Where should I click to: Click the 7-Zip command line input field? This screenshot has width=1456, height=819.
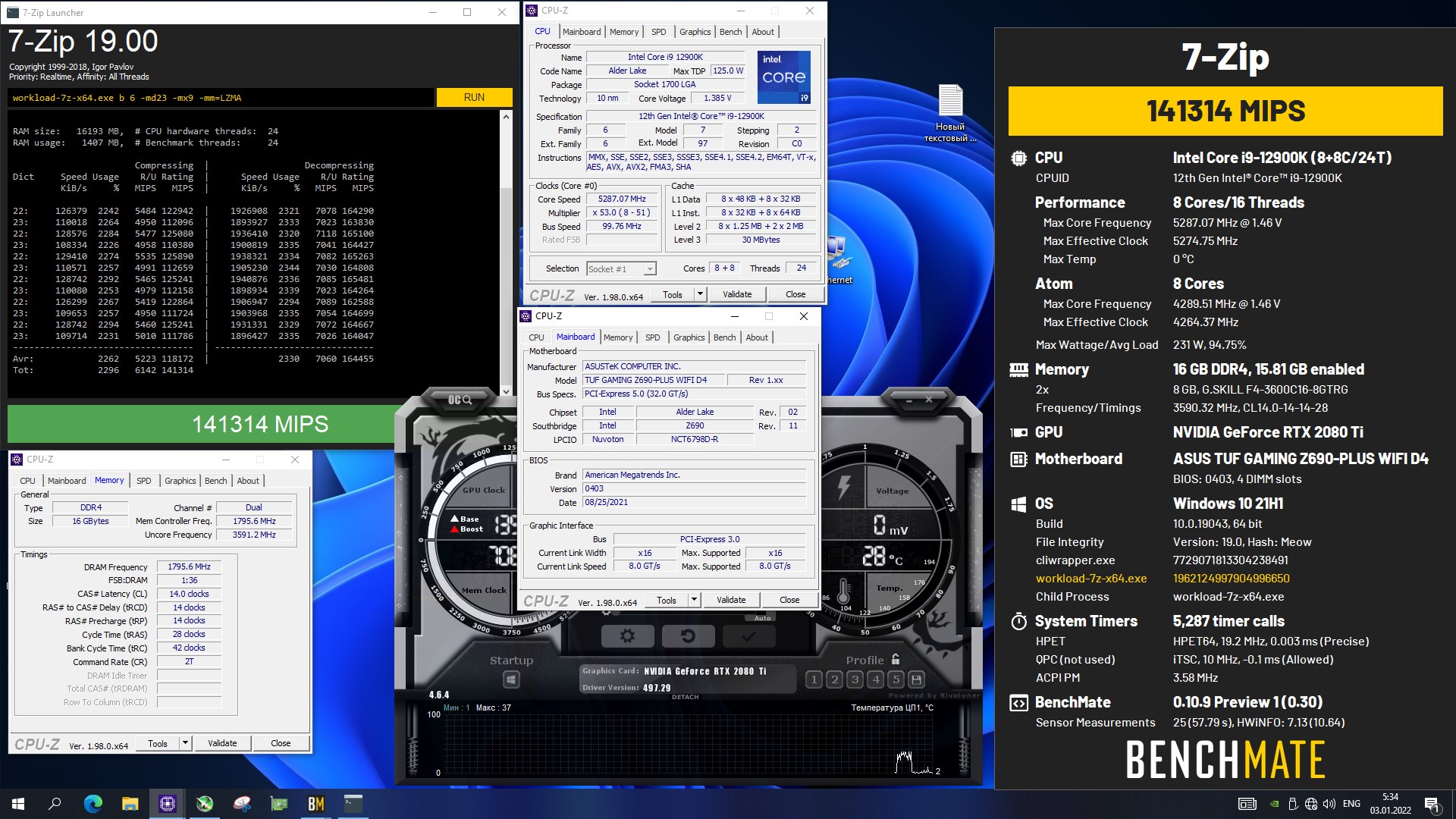point(221,98)
